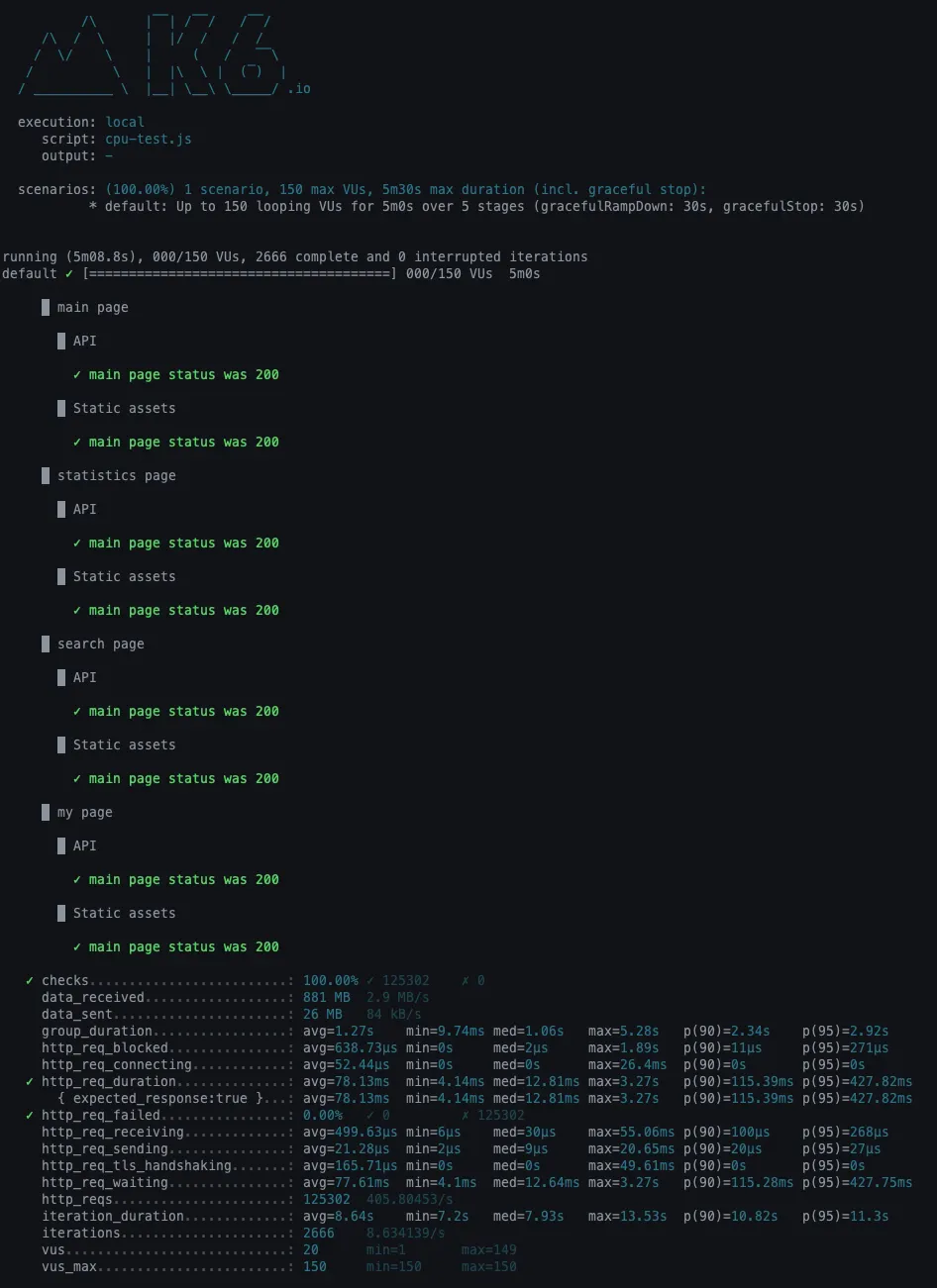Screen dimensions: 937x1288
Task: Select the local execution value
Action: click(125, 123)
